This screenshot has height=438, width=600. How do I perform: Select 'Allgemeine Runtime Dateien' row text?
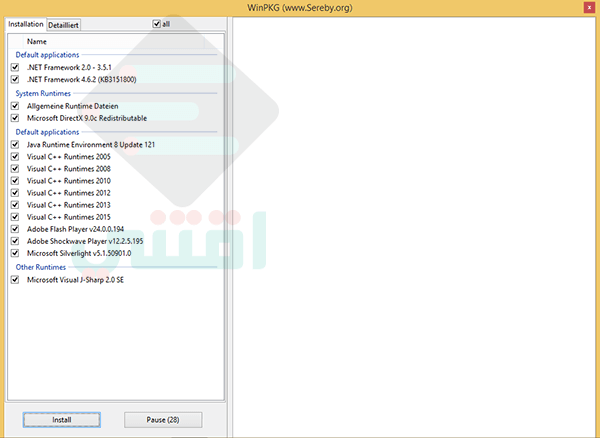coord(72,106)
